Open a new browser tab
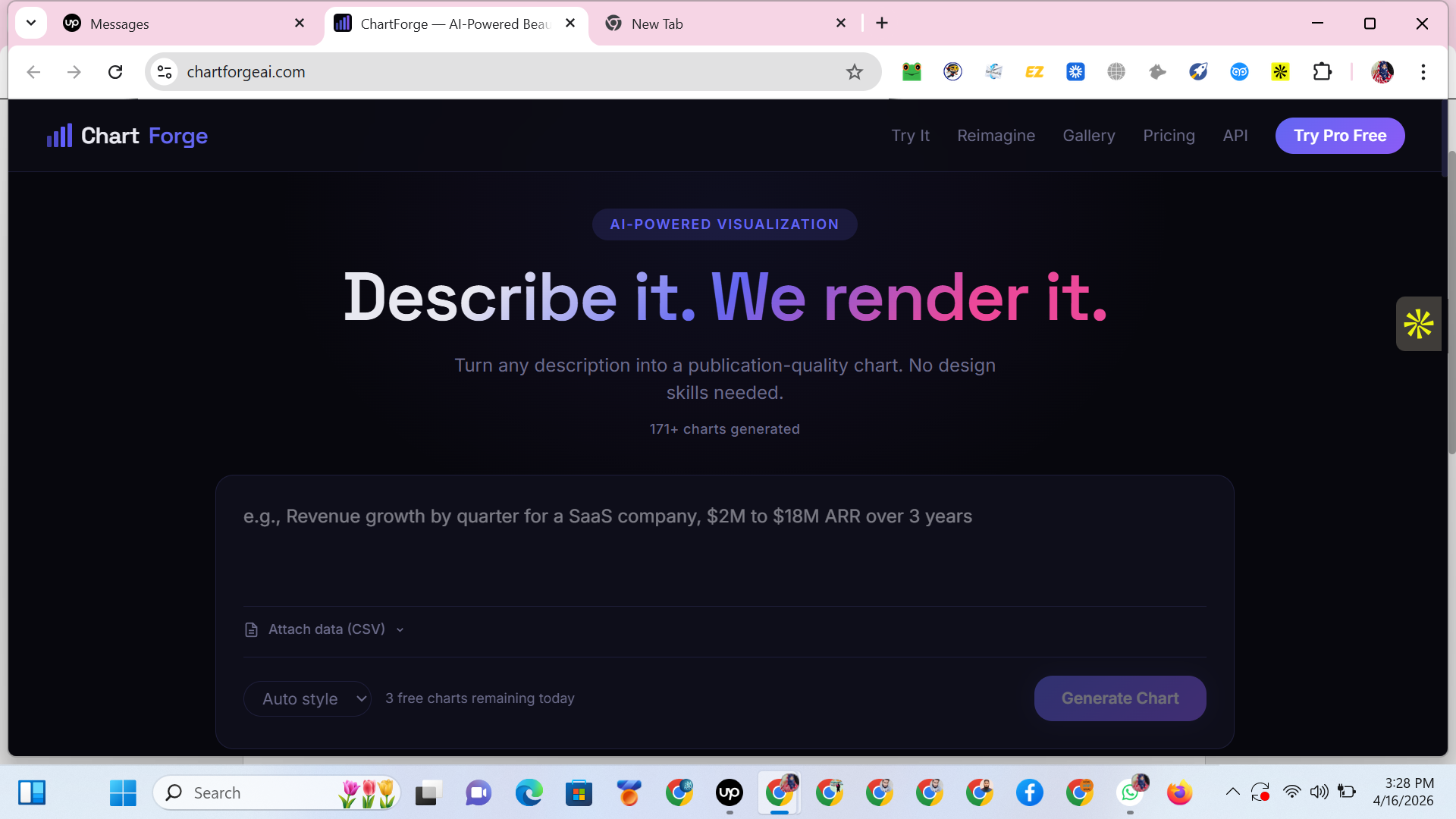This screenshot has width=1456, height=819. coord(882,24)
